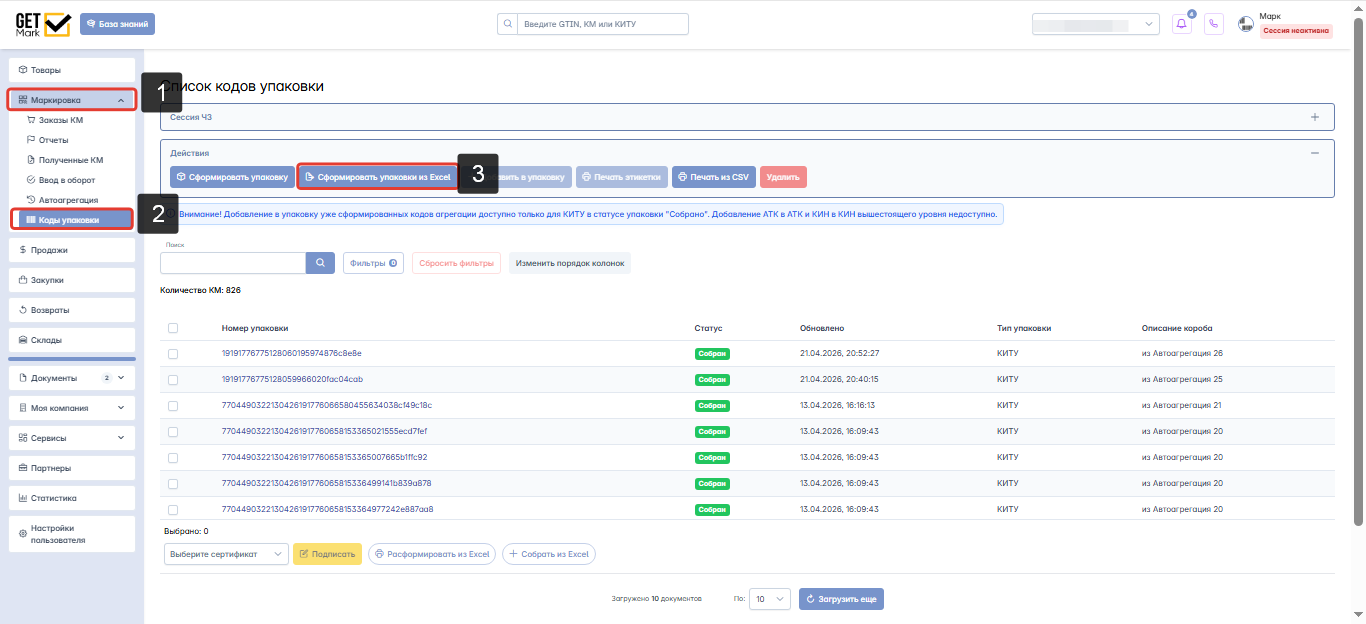The image size is (1366, 624).
Task: Click the Номер упаковки column header
Action: (x=255, y=328)
